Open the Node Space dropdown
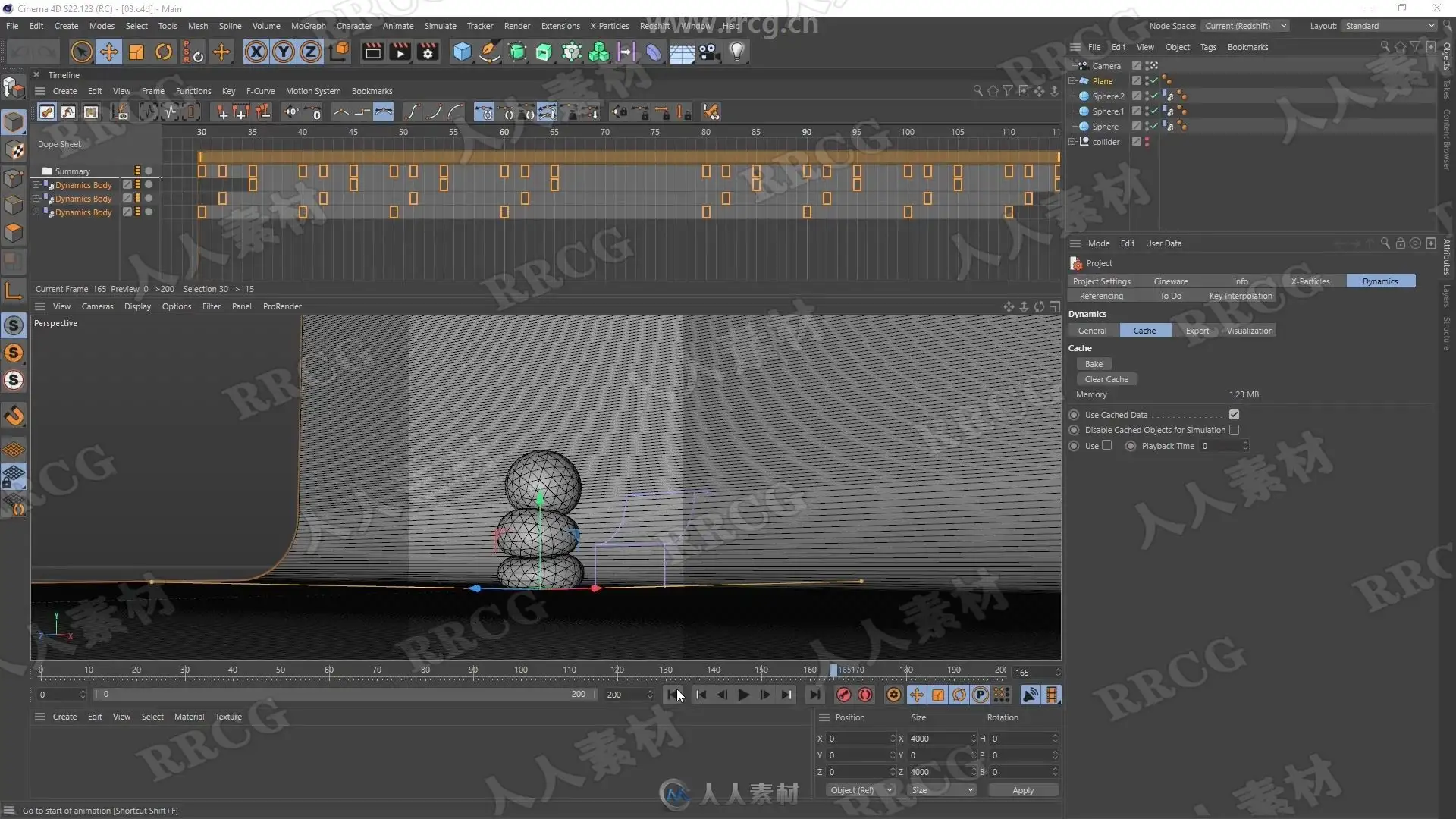Viewport: 1456px width, 819px height. pyautogui.click(x=1244, y=26)
